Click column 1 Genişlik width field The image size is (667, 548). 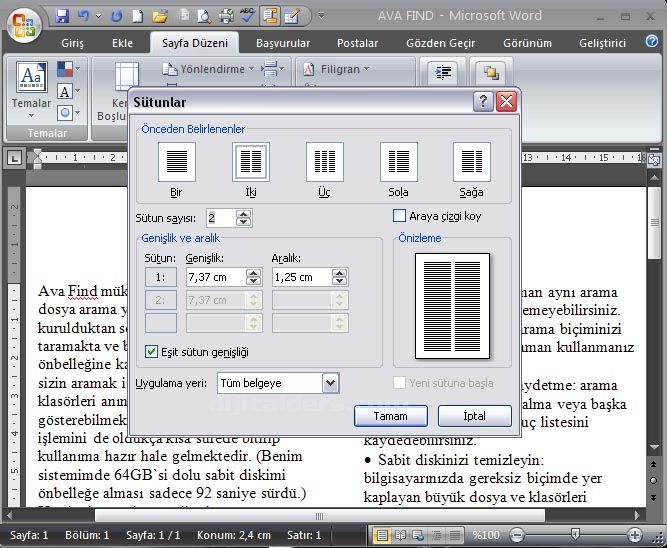tap(216, 277)
